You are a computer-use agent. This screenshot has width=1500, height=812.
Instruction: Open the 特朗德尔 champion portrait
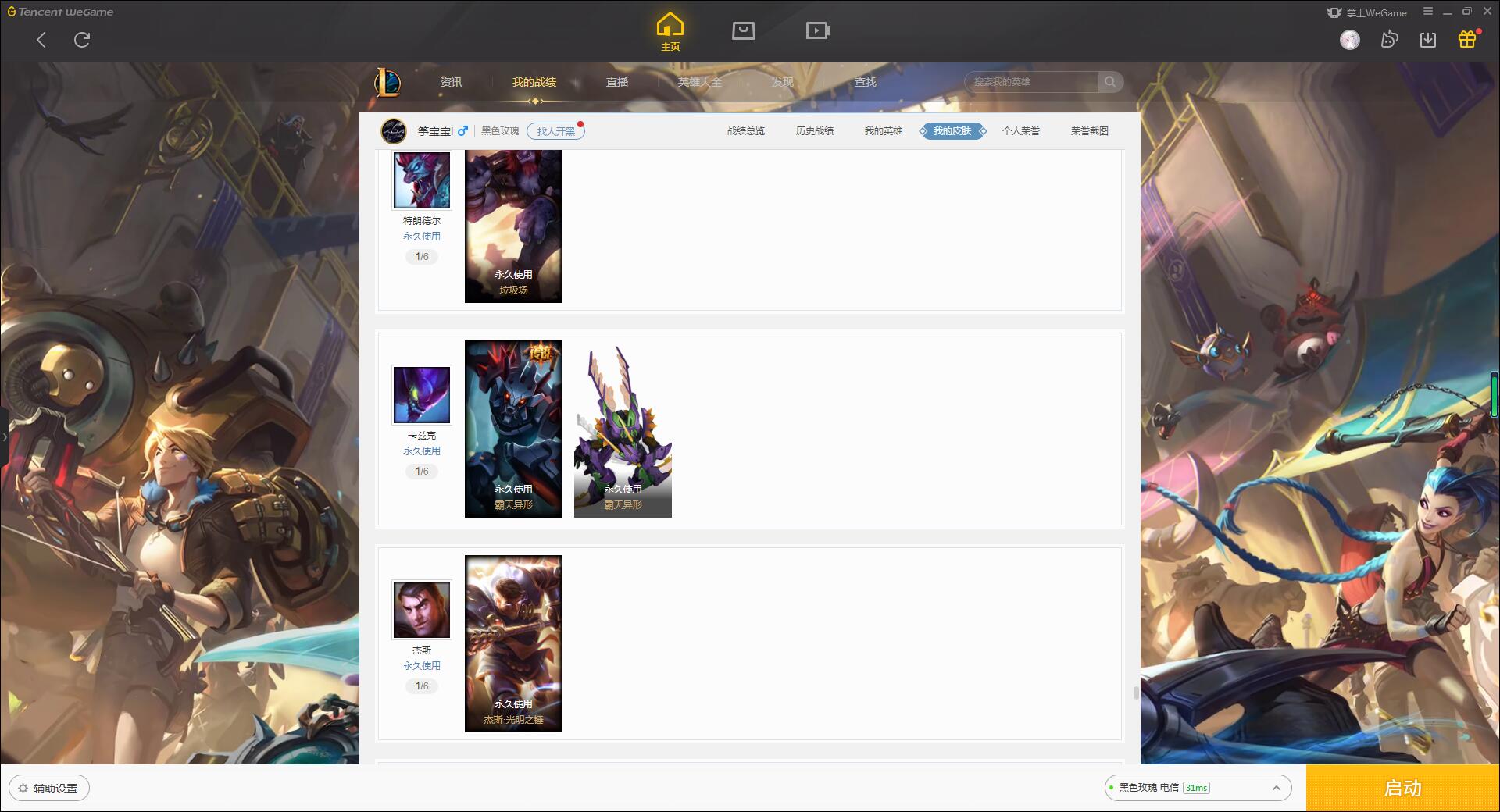(x=422, y=180)
